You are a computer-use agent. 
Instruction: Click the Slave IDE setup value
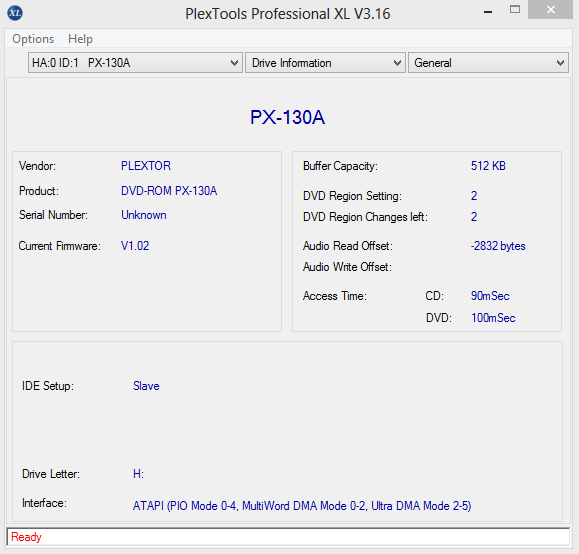[146, 386]
